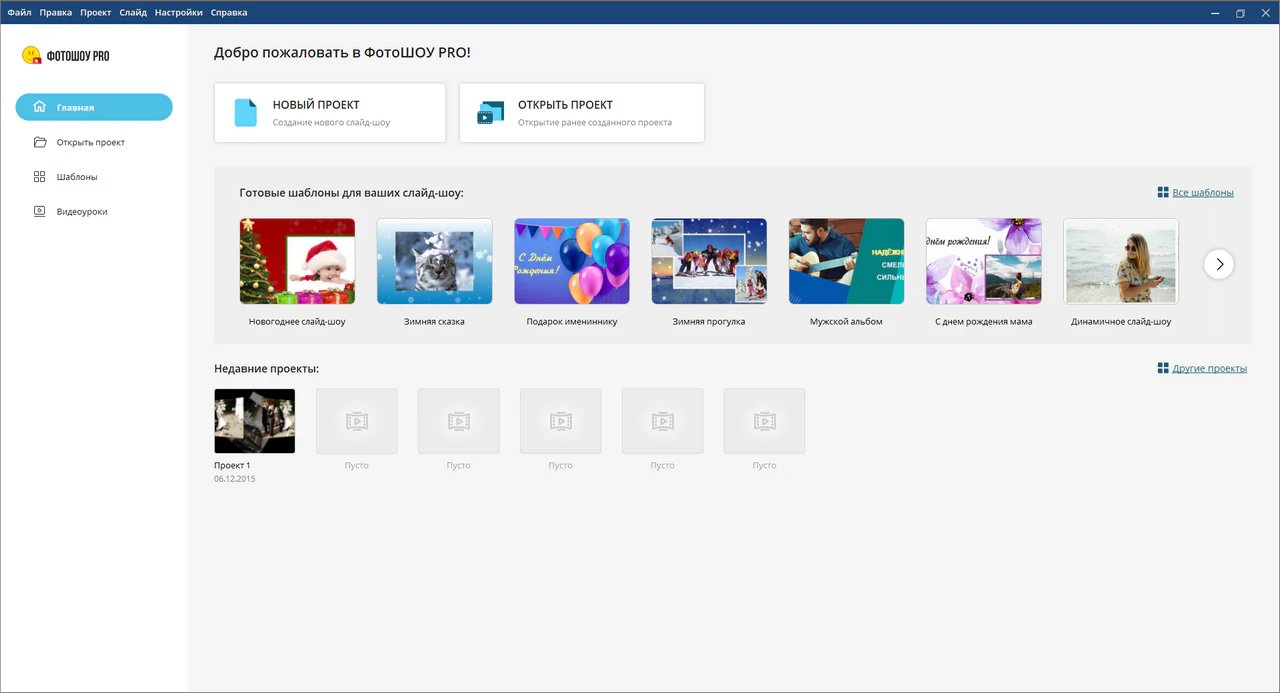Choose the Подарок имениннику template thumbnail
The height and width of the screenshot is (693, 1280).
(572, 261)
